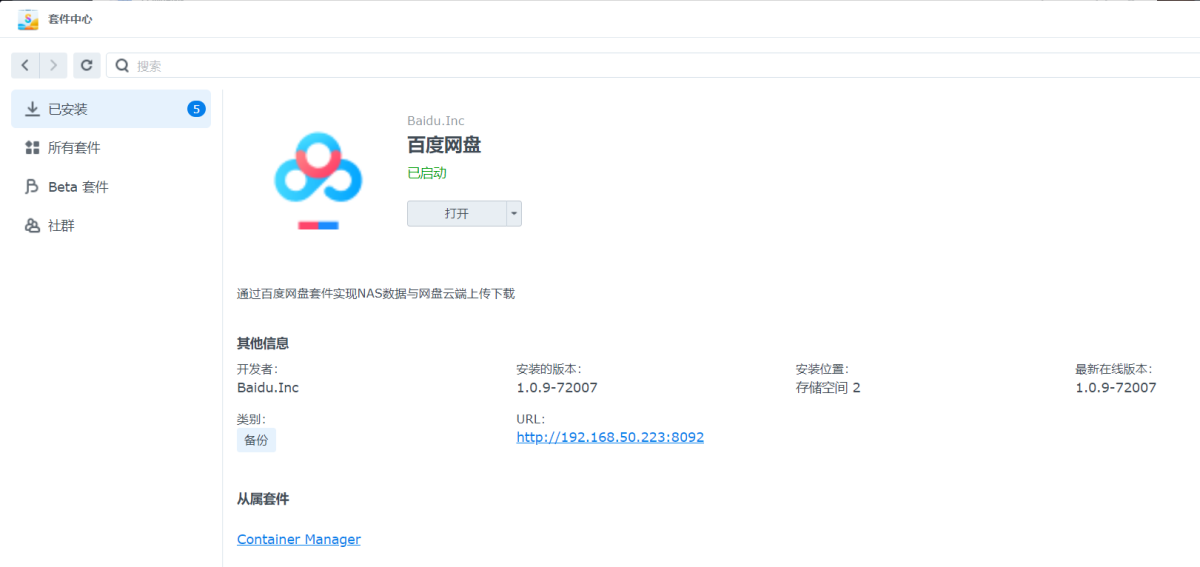This screenshot has width=1200, height=567.
Task: Click the magnifier icon in search bar
Action: pyautogui.click(x=122, y=66)
